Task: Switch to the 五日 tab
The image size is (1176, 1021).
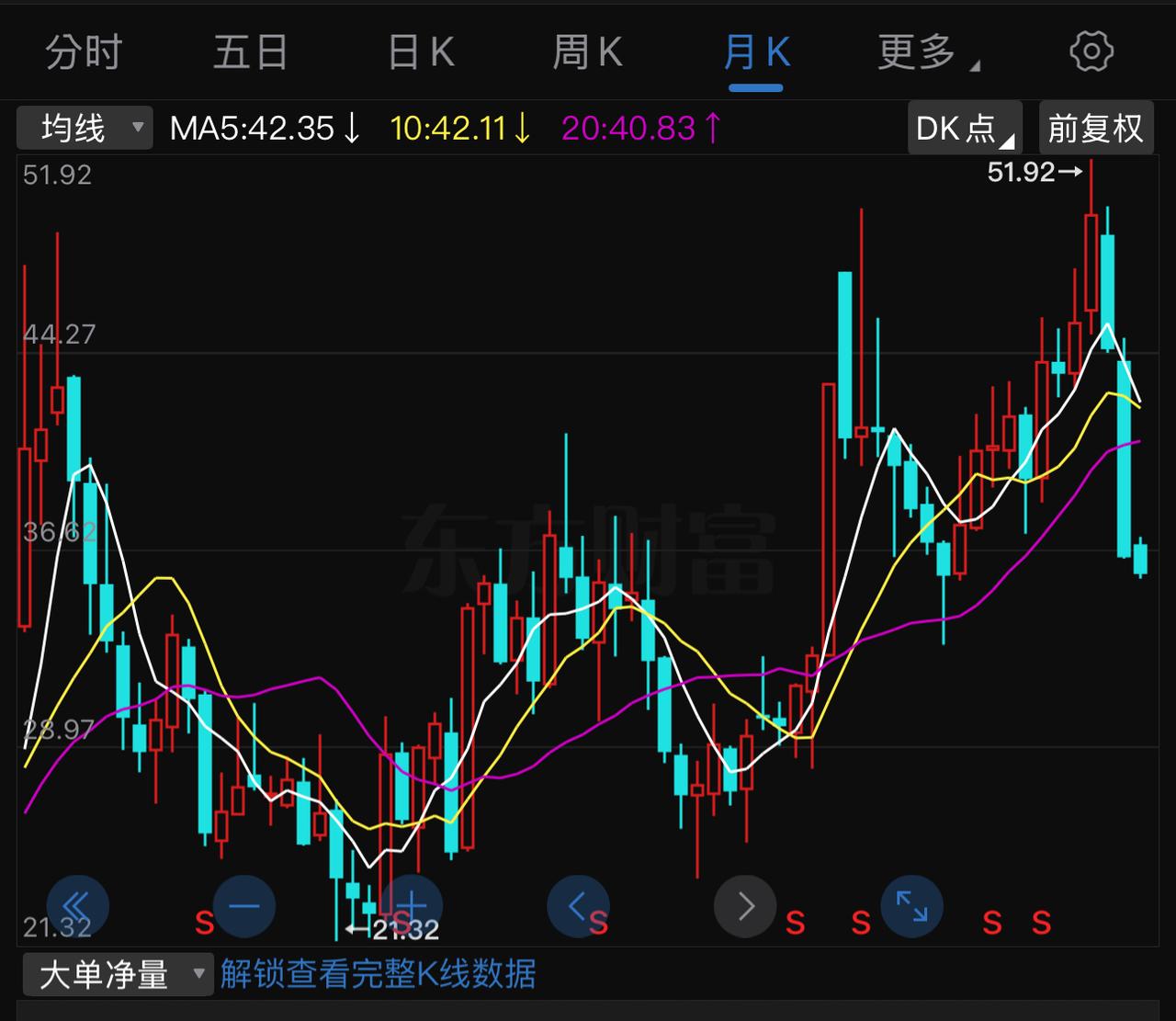Action: point(251,52)
